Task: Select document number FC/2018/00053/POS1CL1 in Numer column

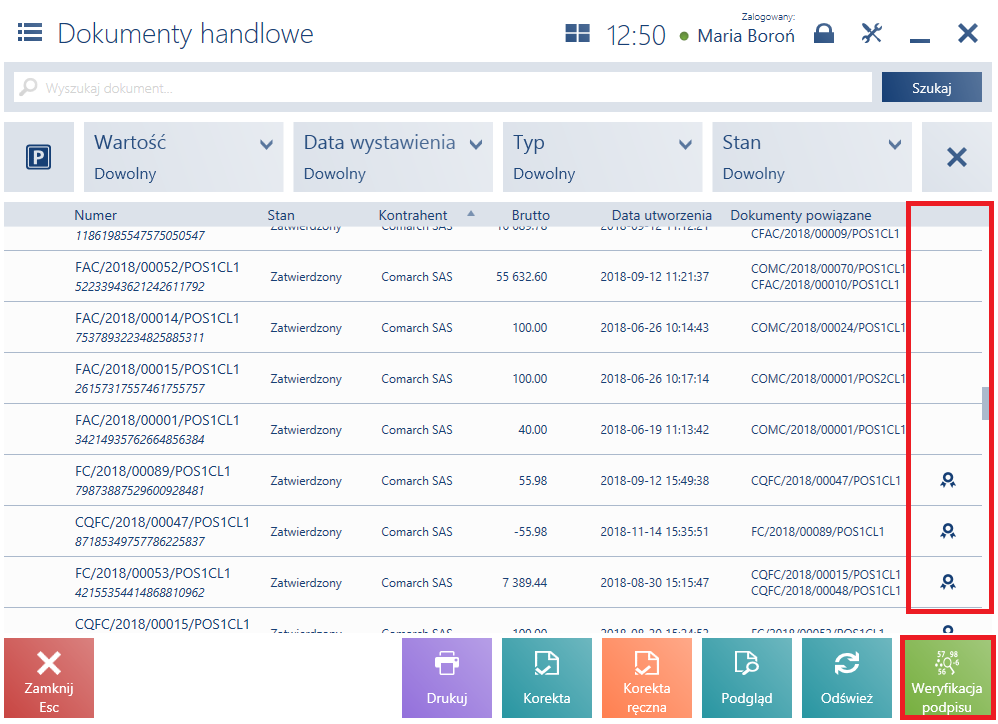Action: (153, 573)
